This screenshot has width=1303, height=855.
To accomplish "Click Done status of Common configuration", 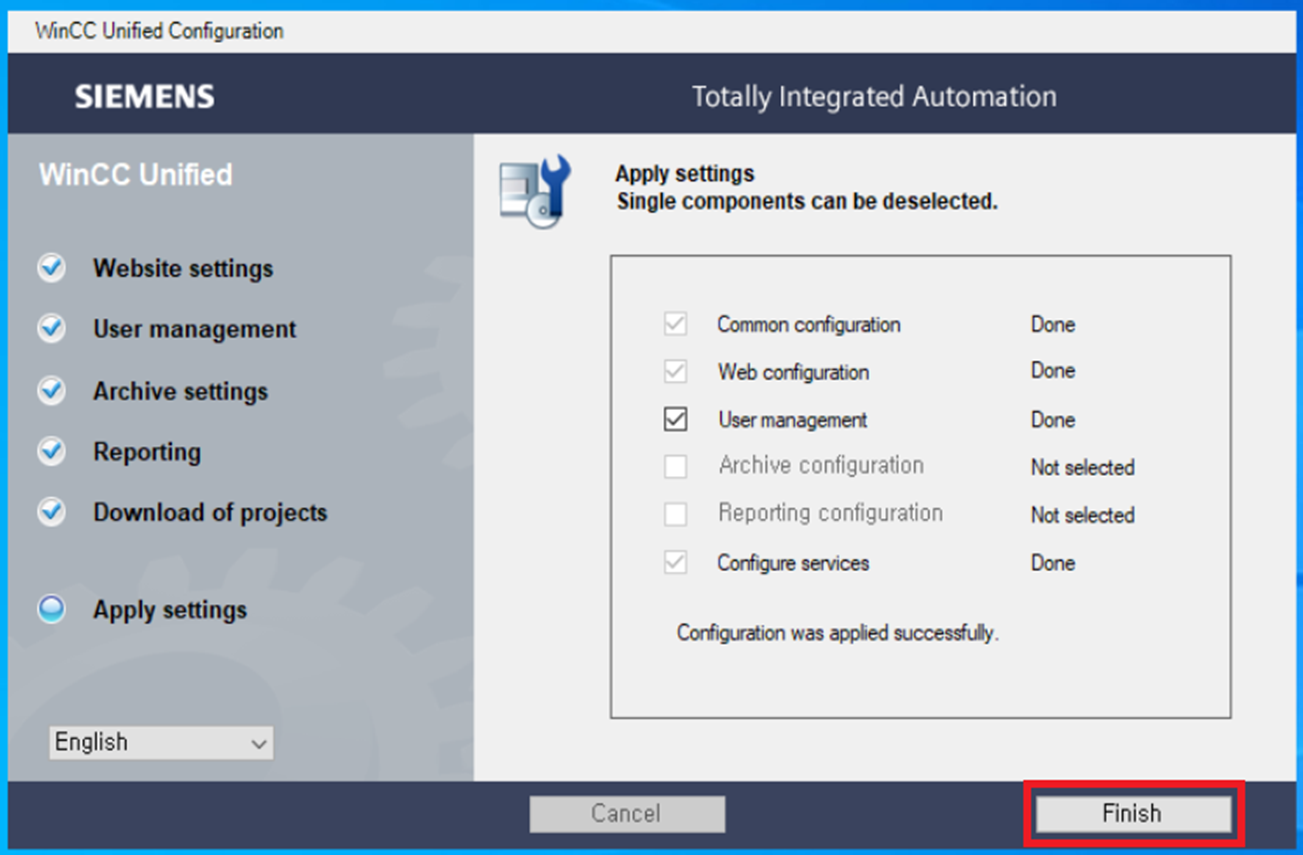I will pyautogui.click(x=1053, y=324).
